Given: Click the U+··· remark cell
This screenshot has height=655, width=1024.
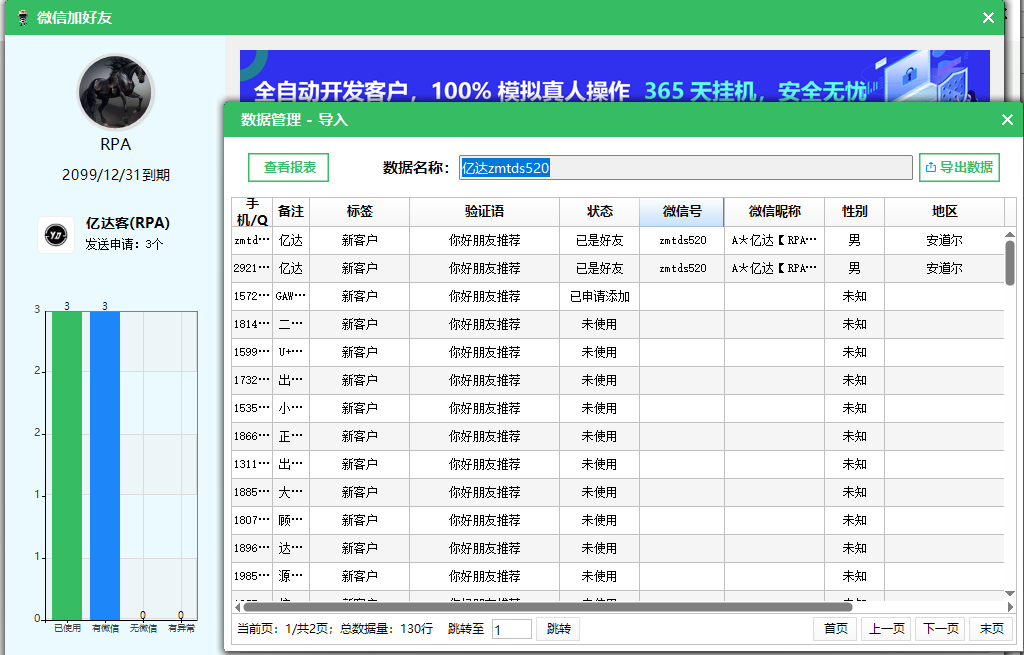Looking at the screenshot, I should pyautogui.click(x=291, y=353).
